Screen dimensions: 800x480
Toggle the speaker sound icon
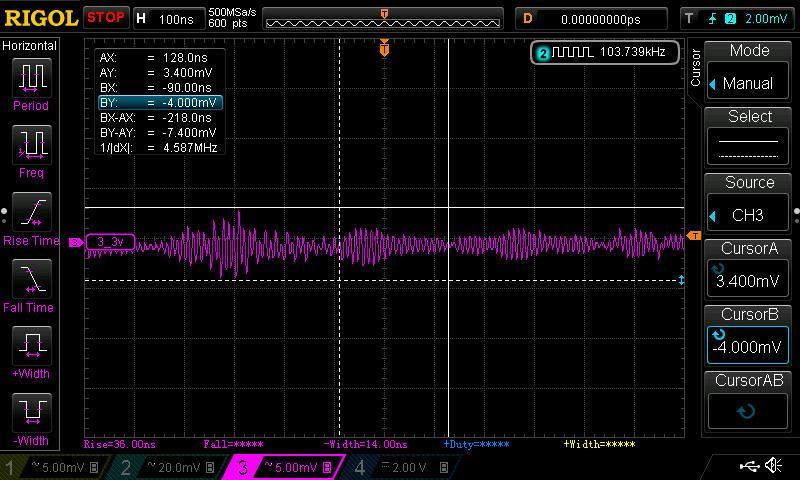click(774, 466)
